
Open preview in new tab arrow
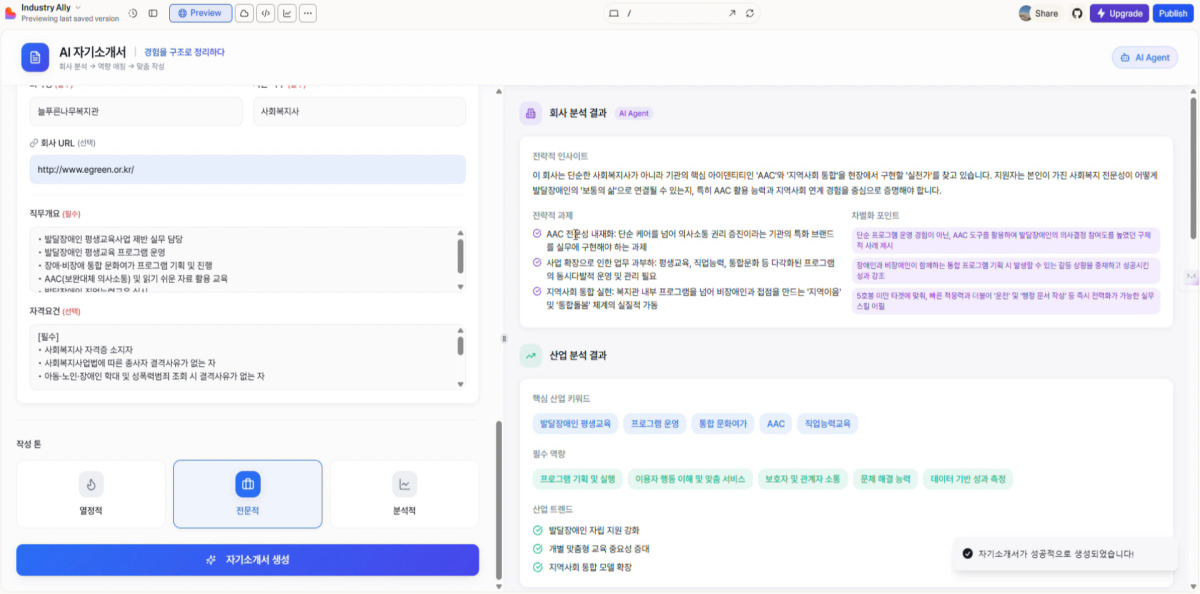point(732,13)
